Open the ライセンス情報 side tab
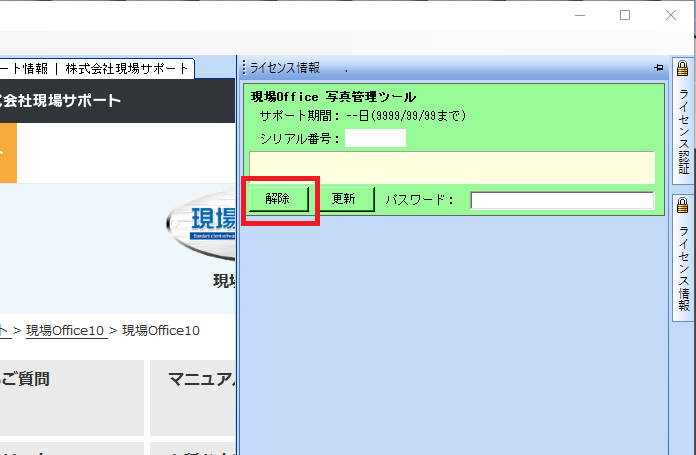The height and width of the screenshot is (455, 696). coord(683,257)
